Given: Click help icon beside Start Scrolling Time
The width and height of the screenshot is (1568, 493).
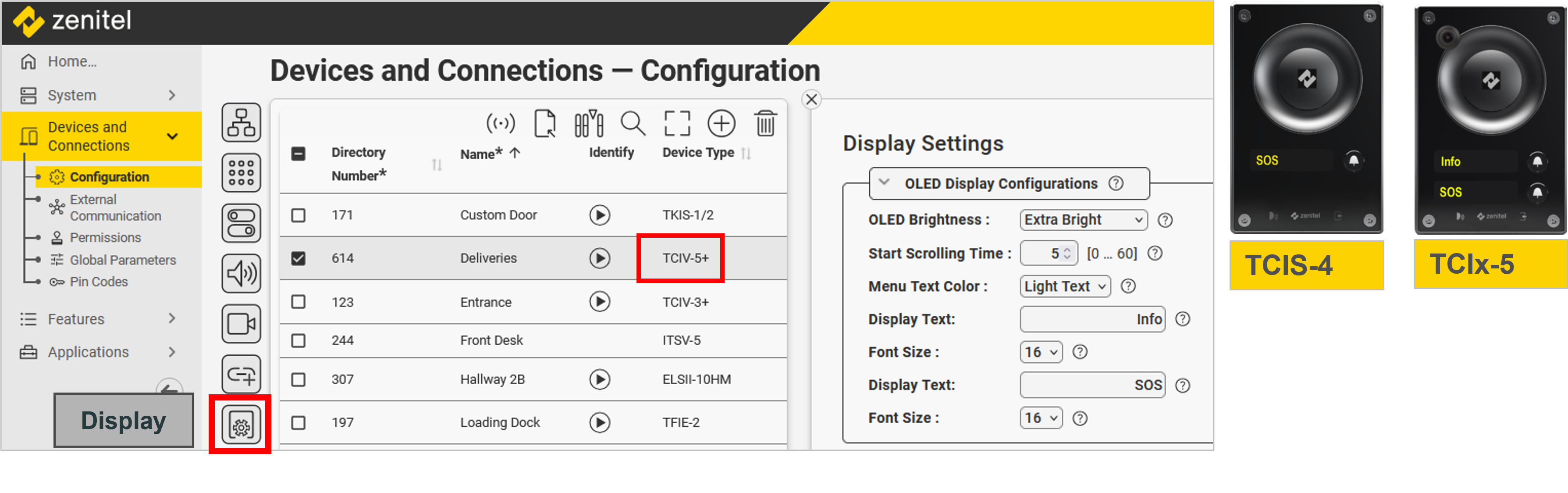Looking at the screenshot, I should pos(1155,253).
